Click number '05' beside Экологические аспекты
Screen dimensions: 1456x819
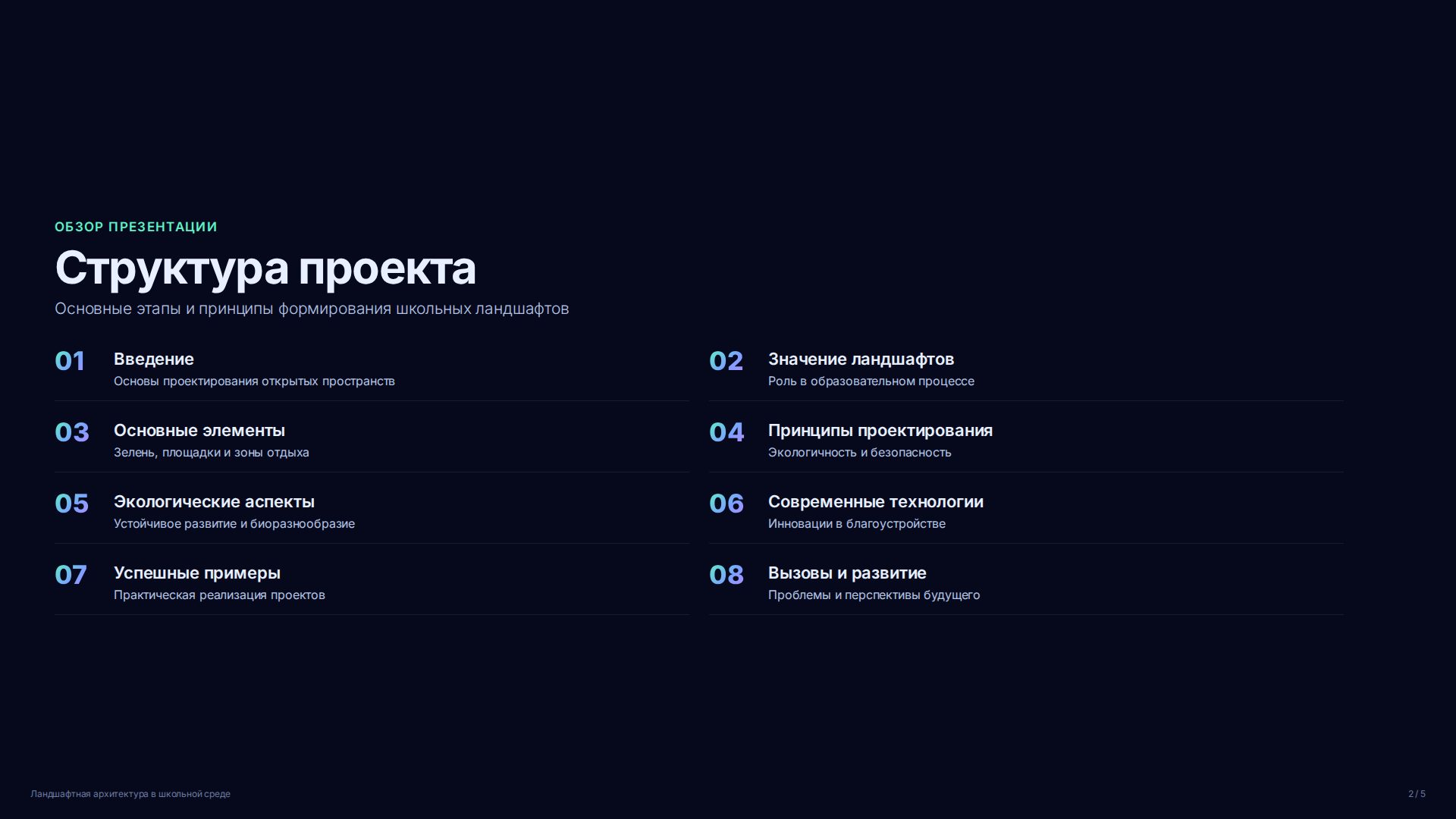71,504
